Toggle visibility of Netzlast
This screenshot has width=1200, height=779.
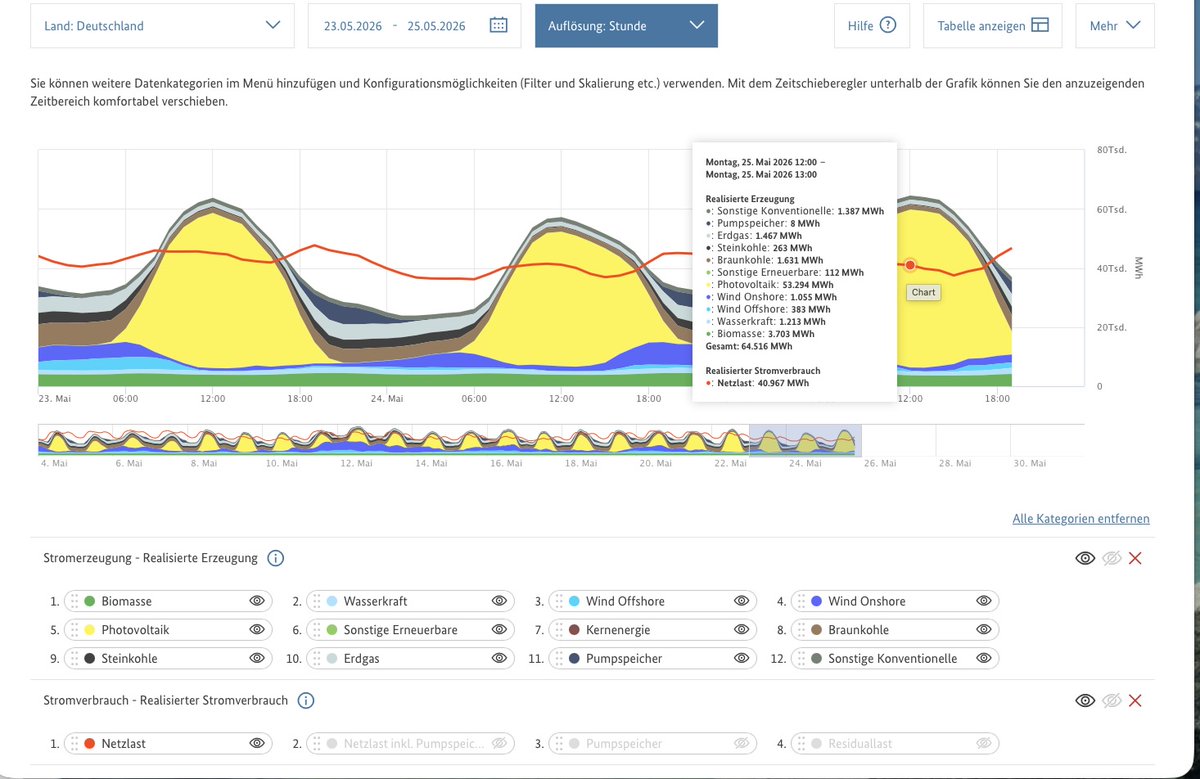(x=257, y=743)
